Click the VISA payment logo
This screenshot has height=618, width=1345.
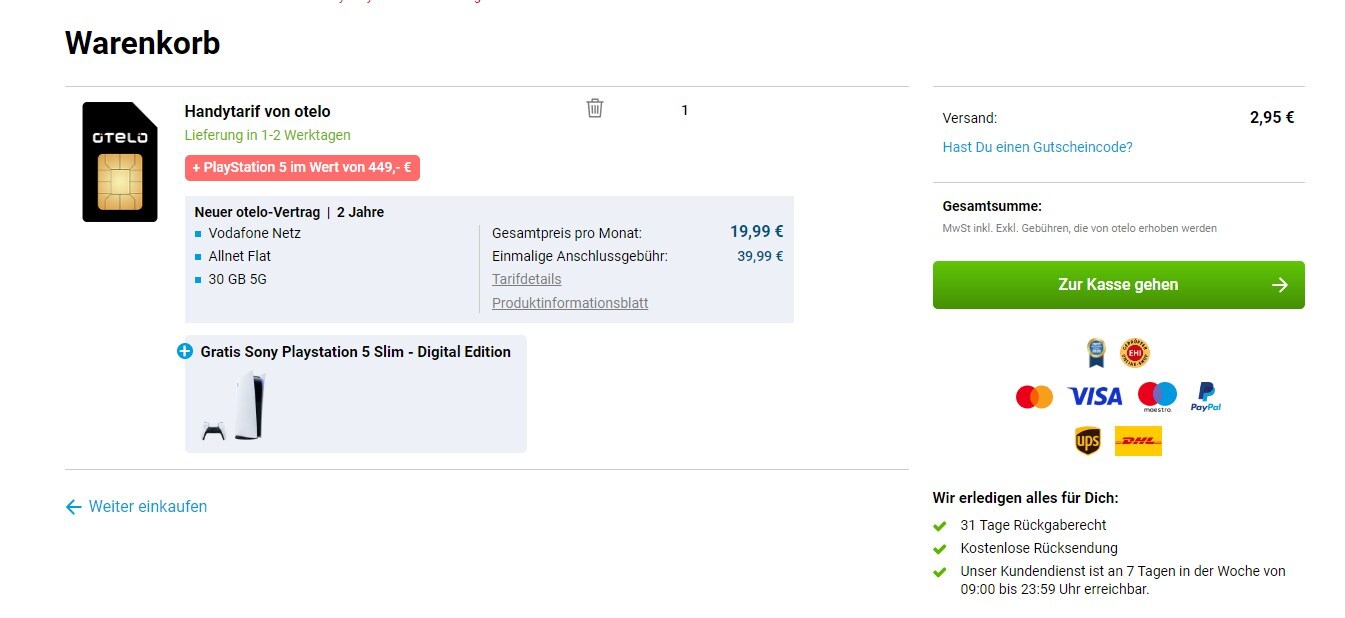click(x=1095, y=397)
